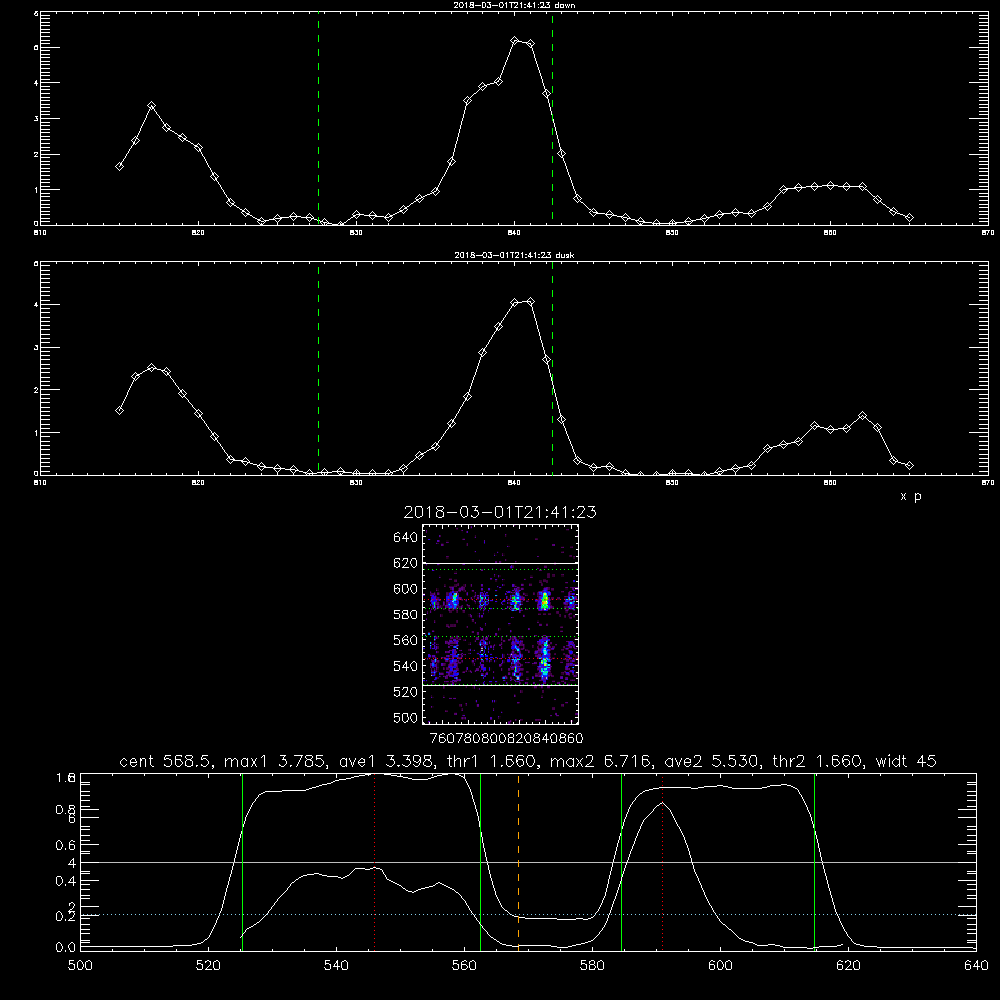Click the 560 label on spectral image y-axis
The width and height of the screenshot is (1000, 1000).
point(405,640)
